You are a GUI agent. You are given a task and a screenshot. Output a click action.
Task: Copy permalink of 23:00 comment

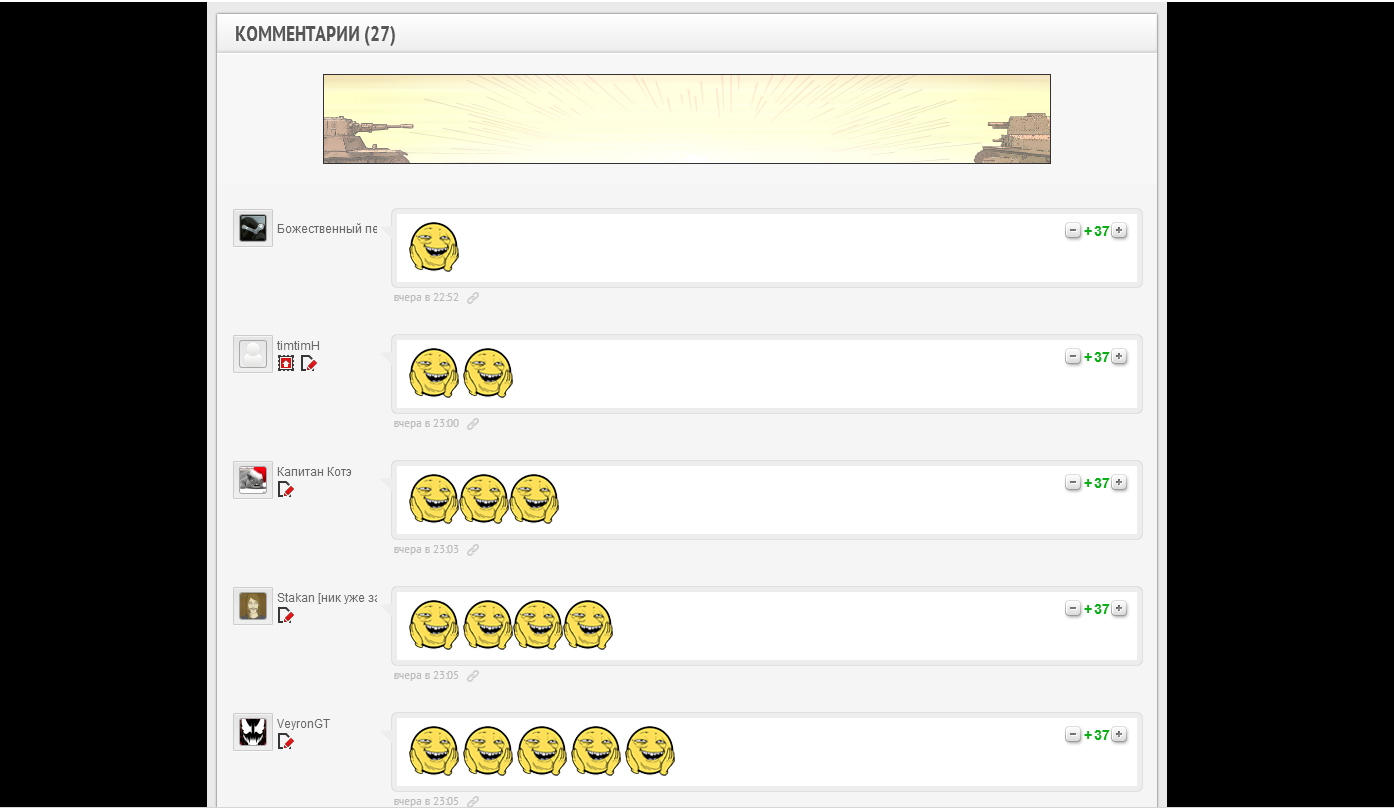(473, 424)
